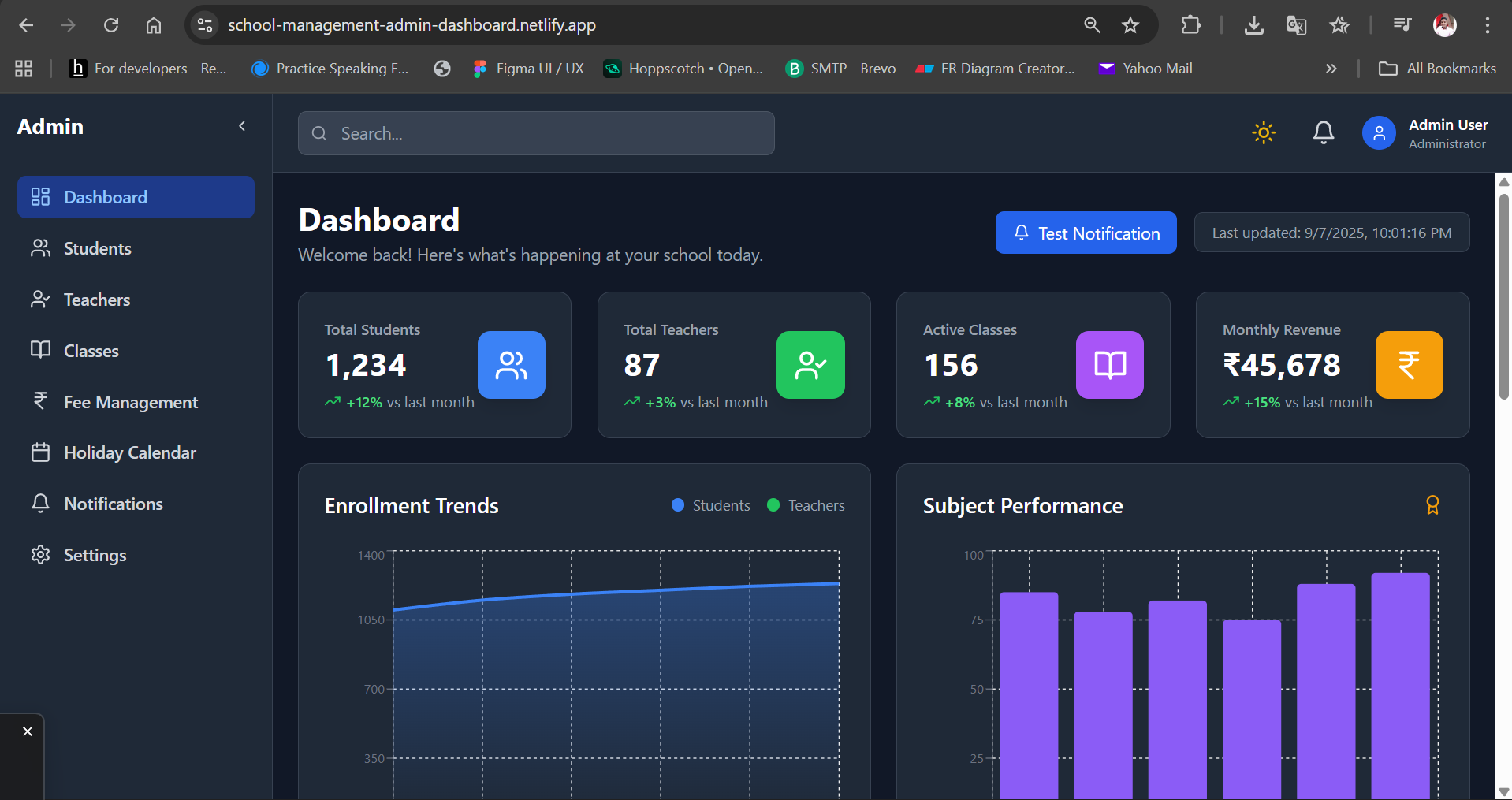Viewport: 1512px width, 800px height.
Task: Open Fee Management via rupee icon
Action: coord(40,402)
